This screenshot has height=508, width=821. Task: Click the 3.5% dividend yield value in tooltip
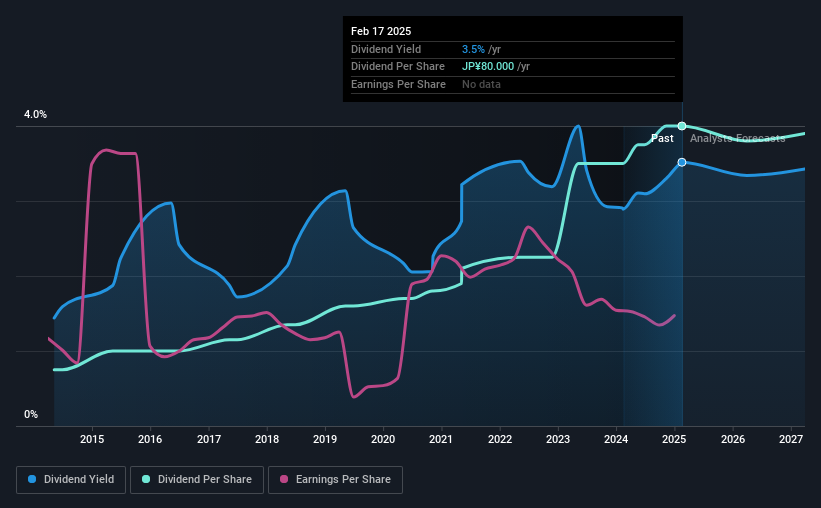(473, 49)
